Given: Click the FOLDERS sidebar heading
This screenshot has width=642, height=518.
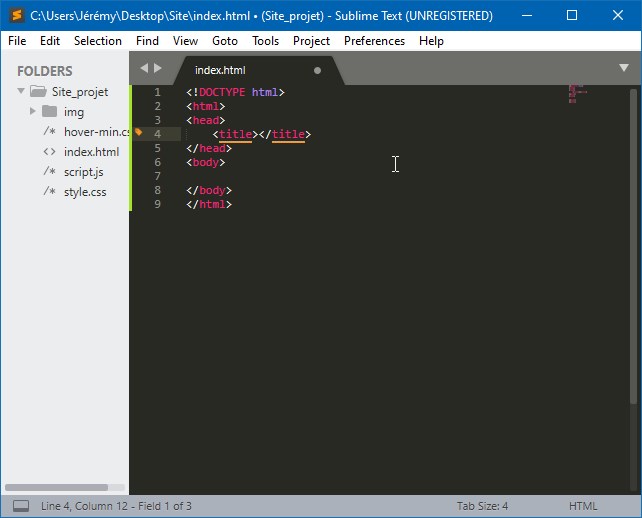Looking at the screenshot, I should (45, 71).
